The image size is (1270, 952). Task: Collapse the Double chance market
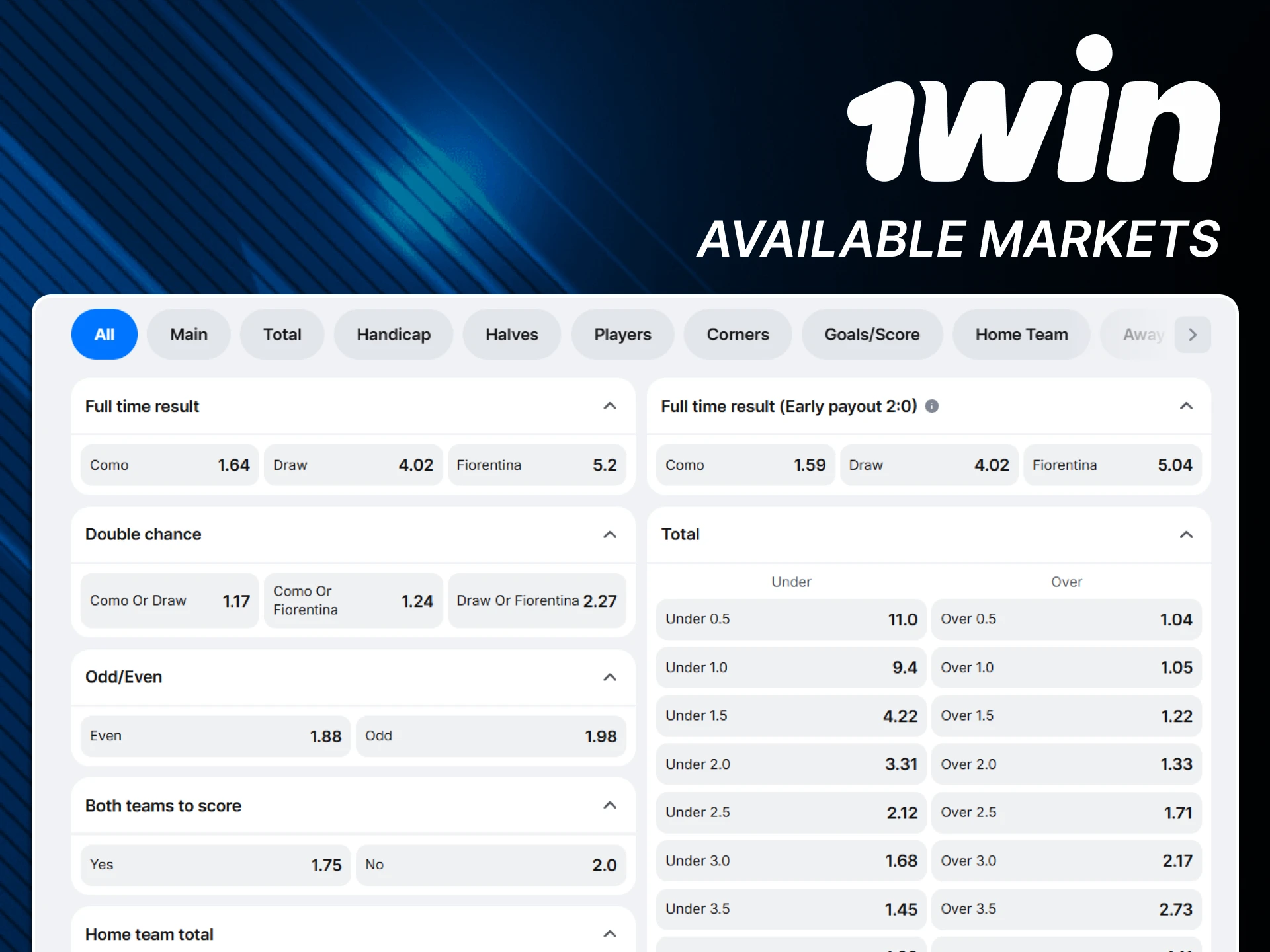coord(609,534)
